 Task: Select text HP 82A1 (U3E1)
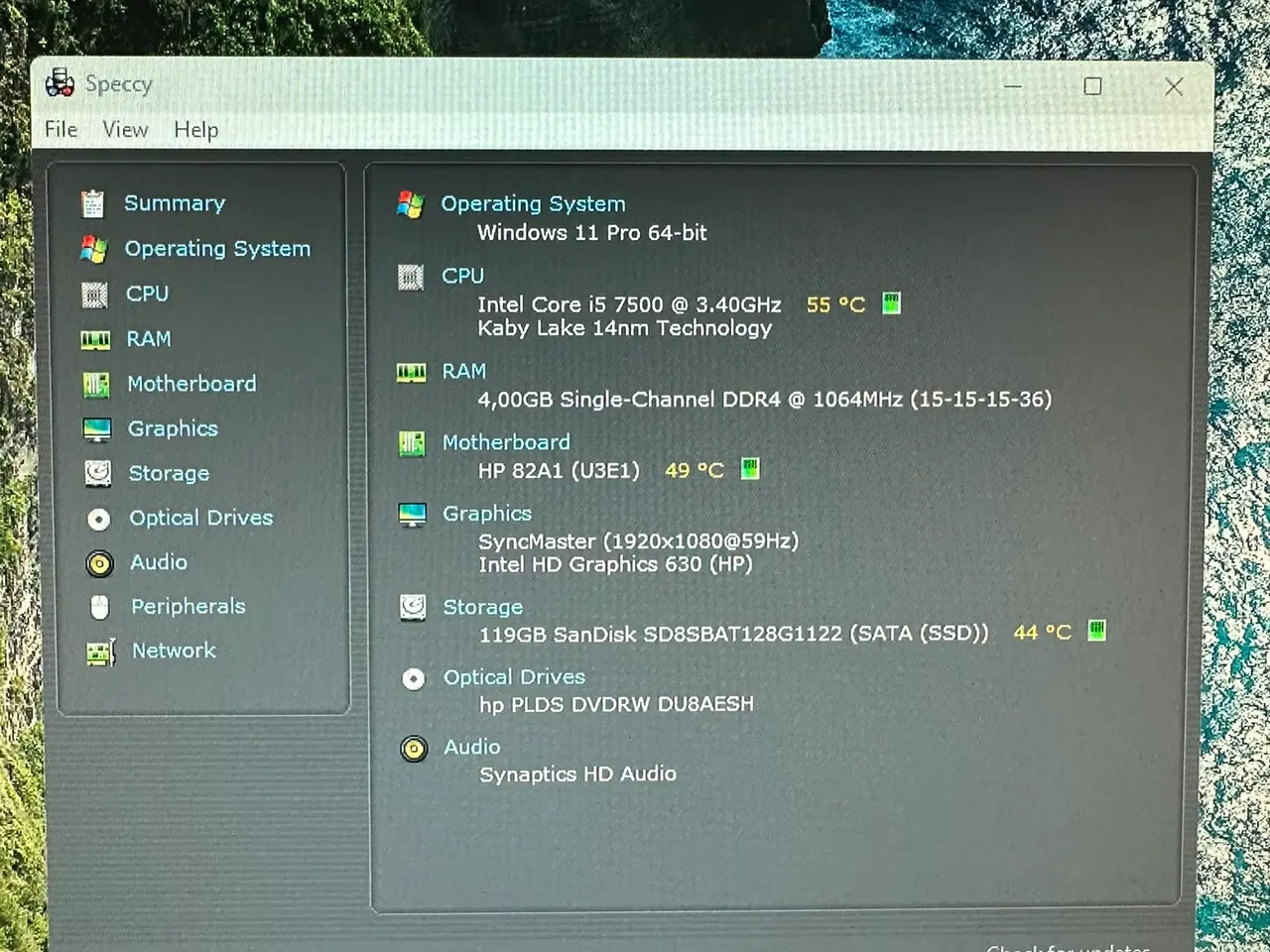tap(560, 470)
